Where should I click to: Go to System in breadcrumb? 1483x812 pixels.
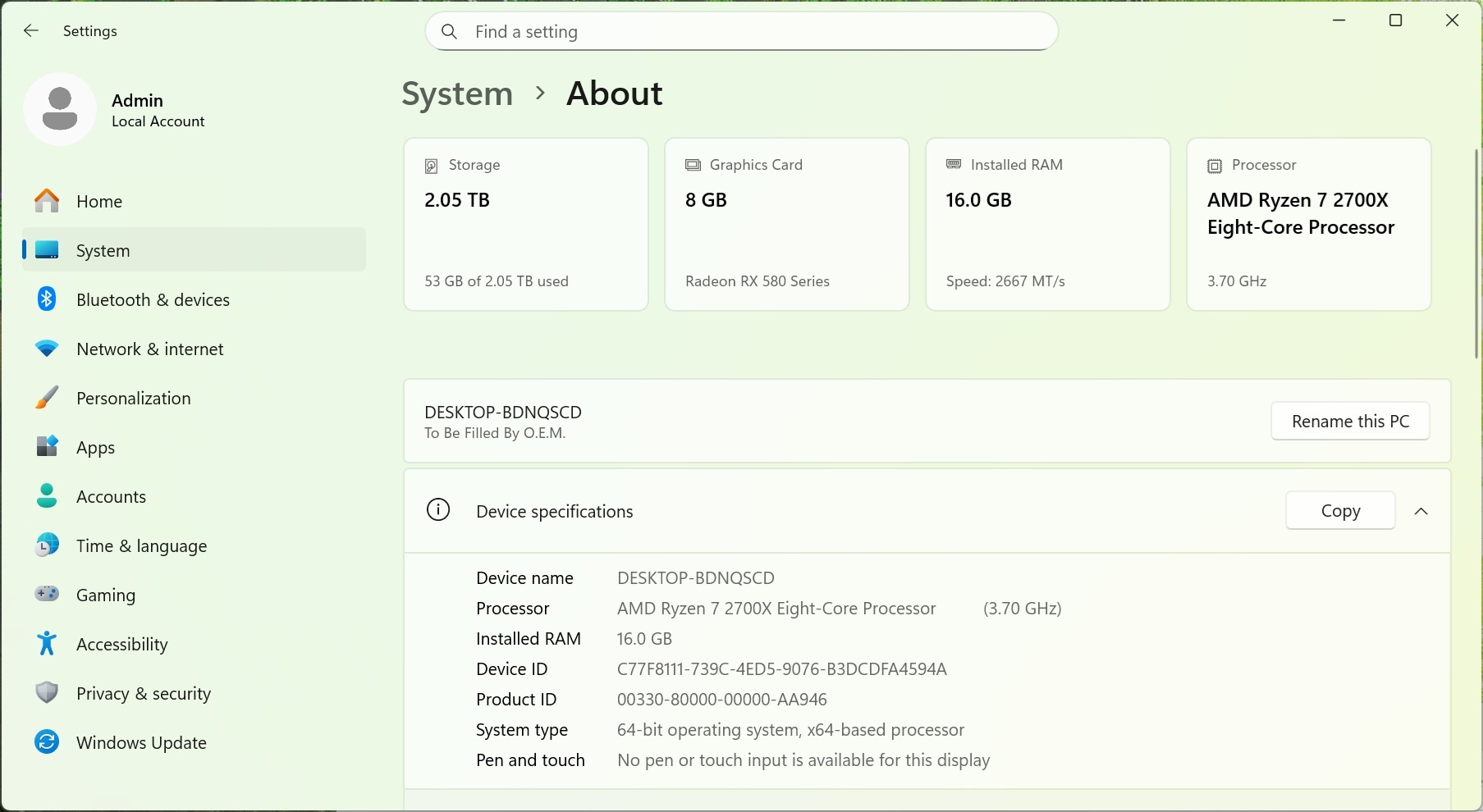tap(457, 94)
